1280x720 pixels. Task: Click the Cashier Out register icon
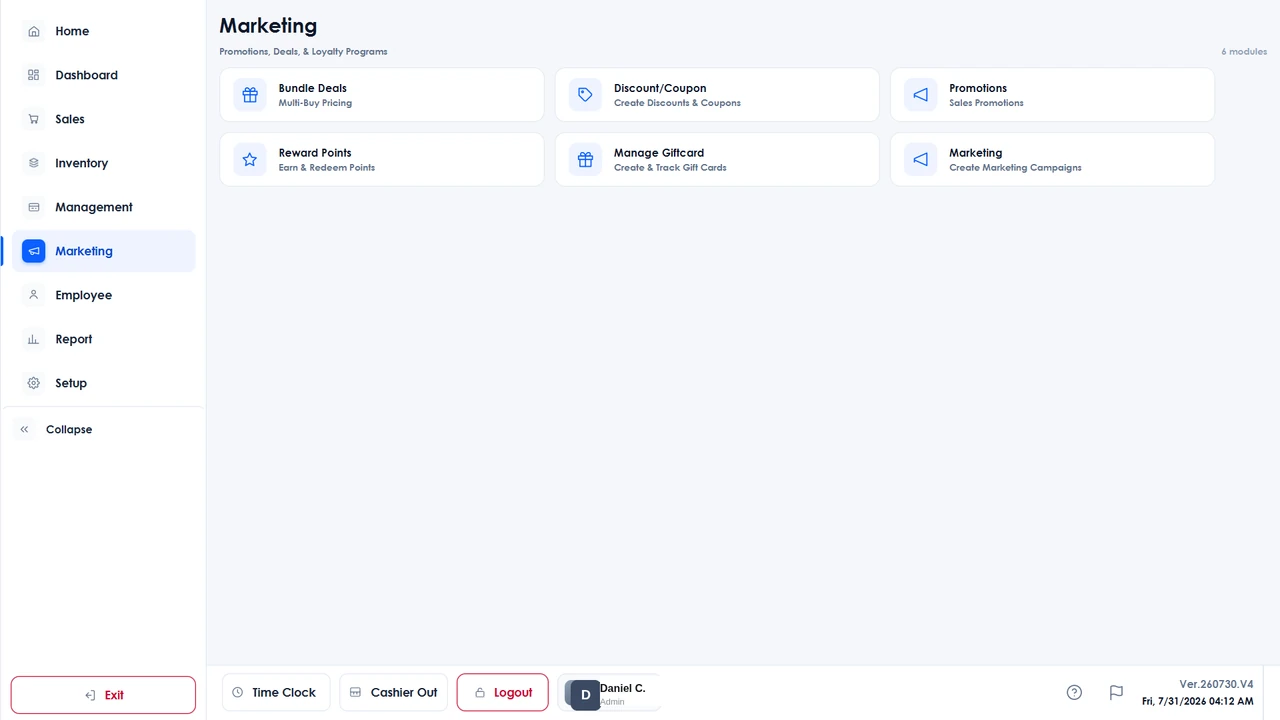[x=355, y=692]
